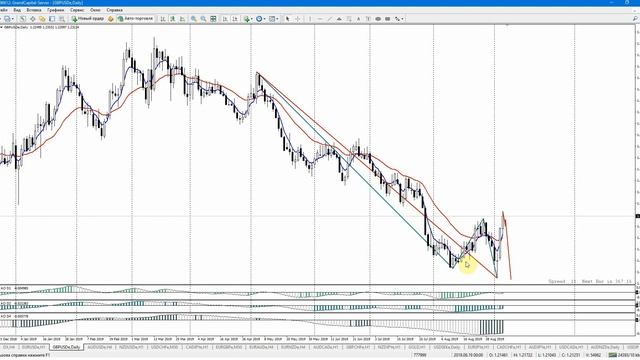The width and height of the screenshot is (640, 360).
Task: Select the text A drawing tool
Action: [359, 19]
